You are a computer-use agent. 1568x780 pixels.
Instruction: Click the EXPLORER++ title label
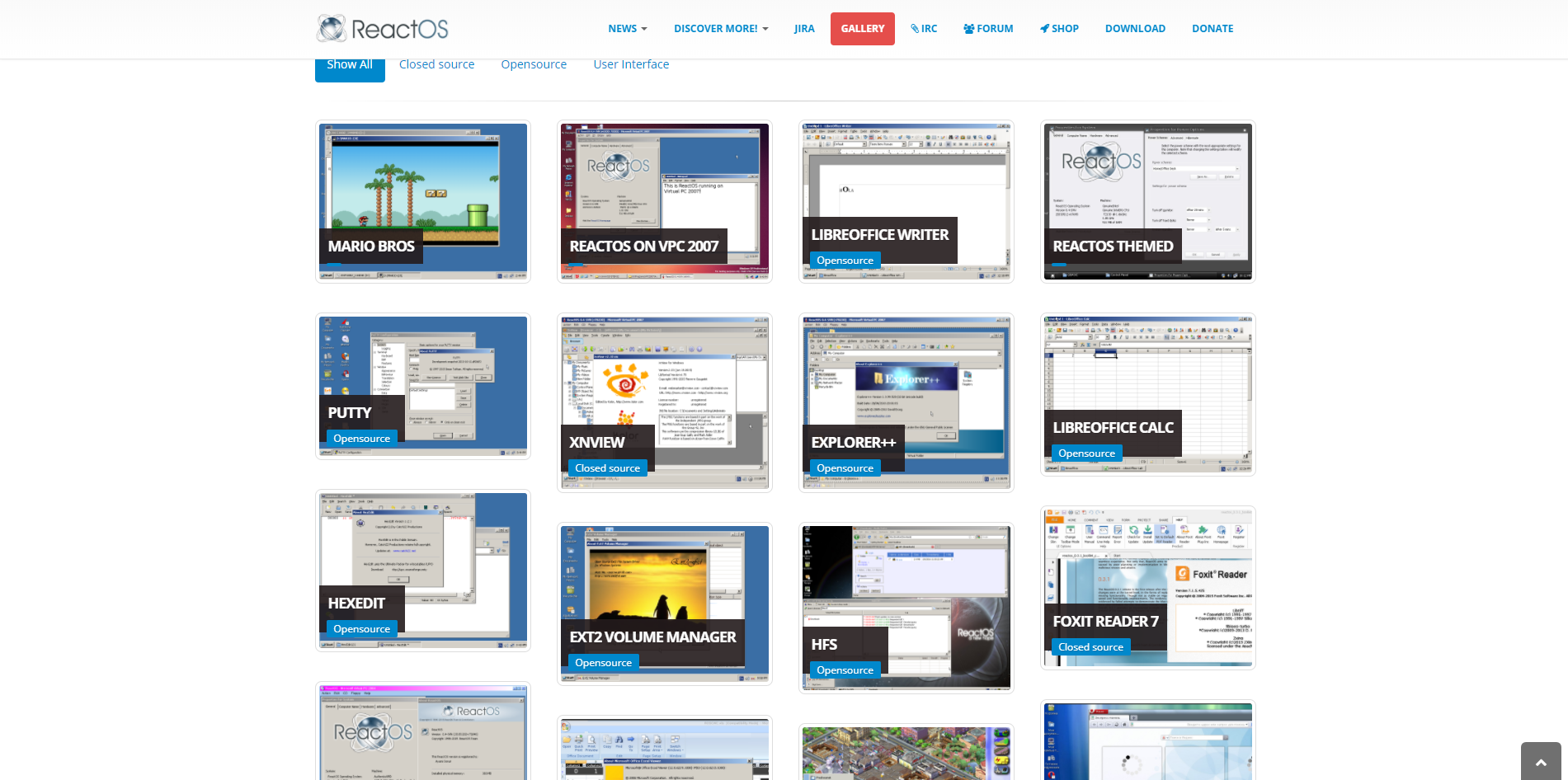[x=854, y=443]
